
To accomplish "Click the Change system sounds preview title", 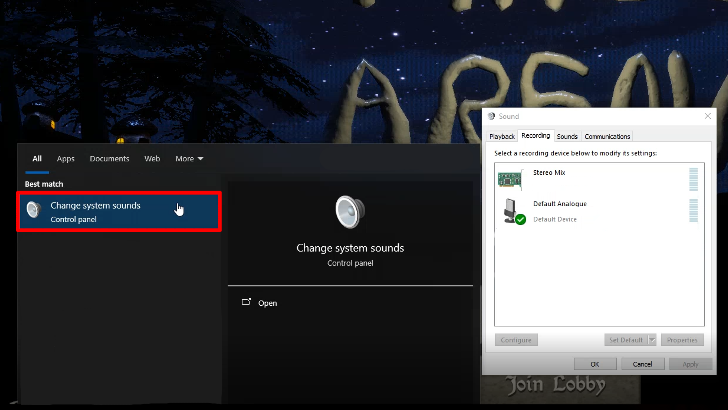I will [x=350, y=248].
